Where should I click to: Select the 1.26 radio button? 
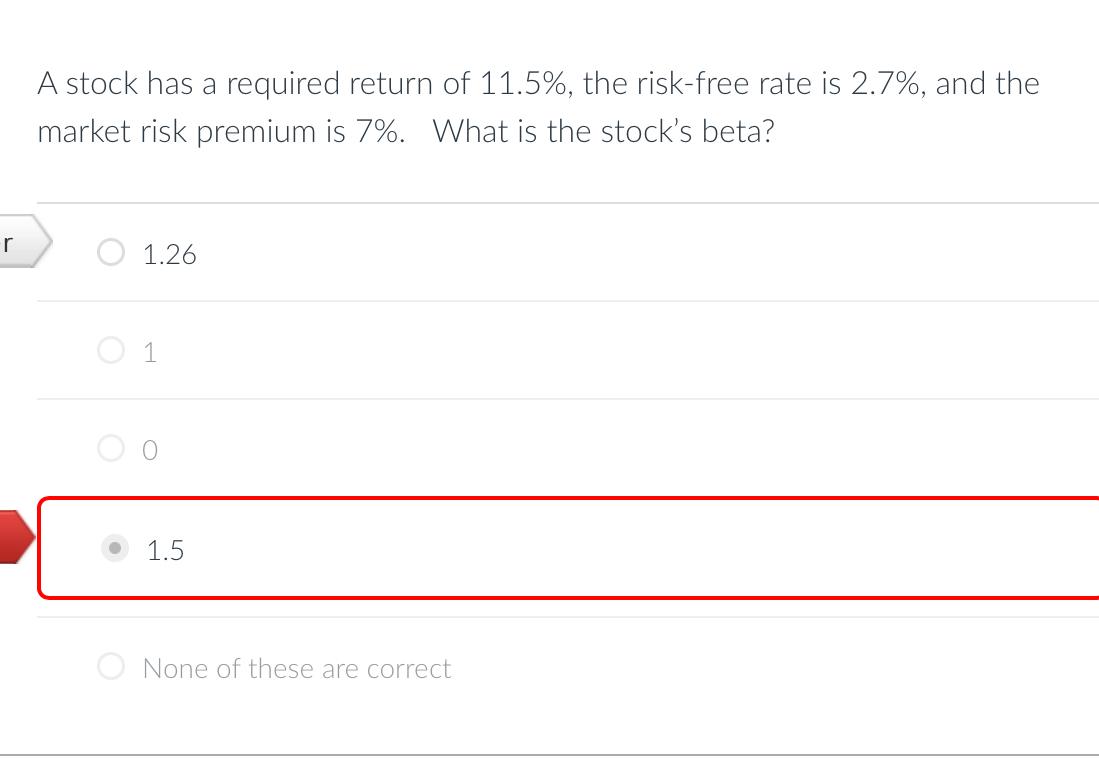[x=111, y=254]
